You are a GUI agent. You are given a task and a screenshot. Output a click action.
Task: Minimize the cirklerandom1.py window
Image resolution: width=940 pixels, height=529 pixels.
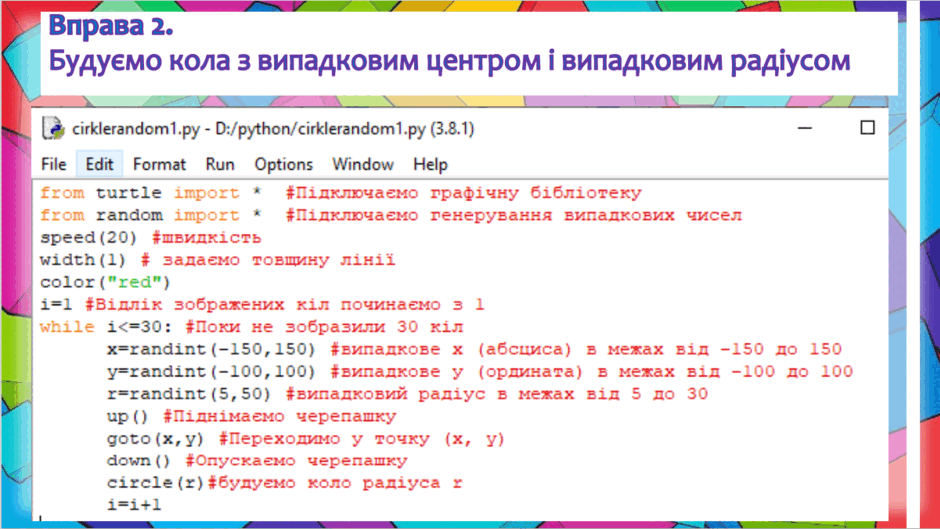click(805, 128)
